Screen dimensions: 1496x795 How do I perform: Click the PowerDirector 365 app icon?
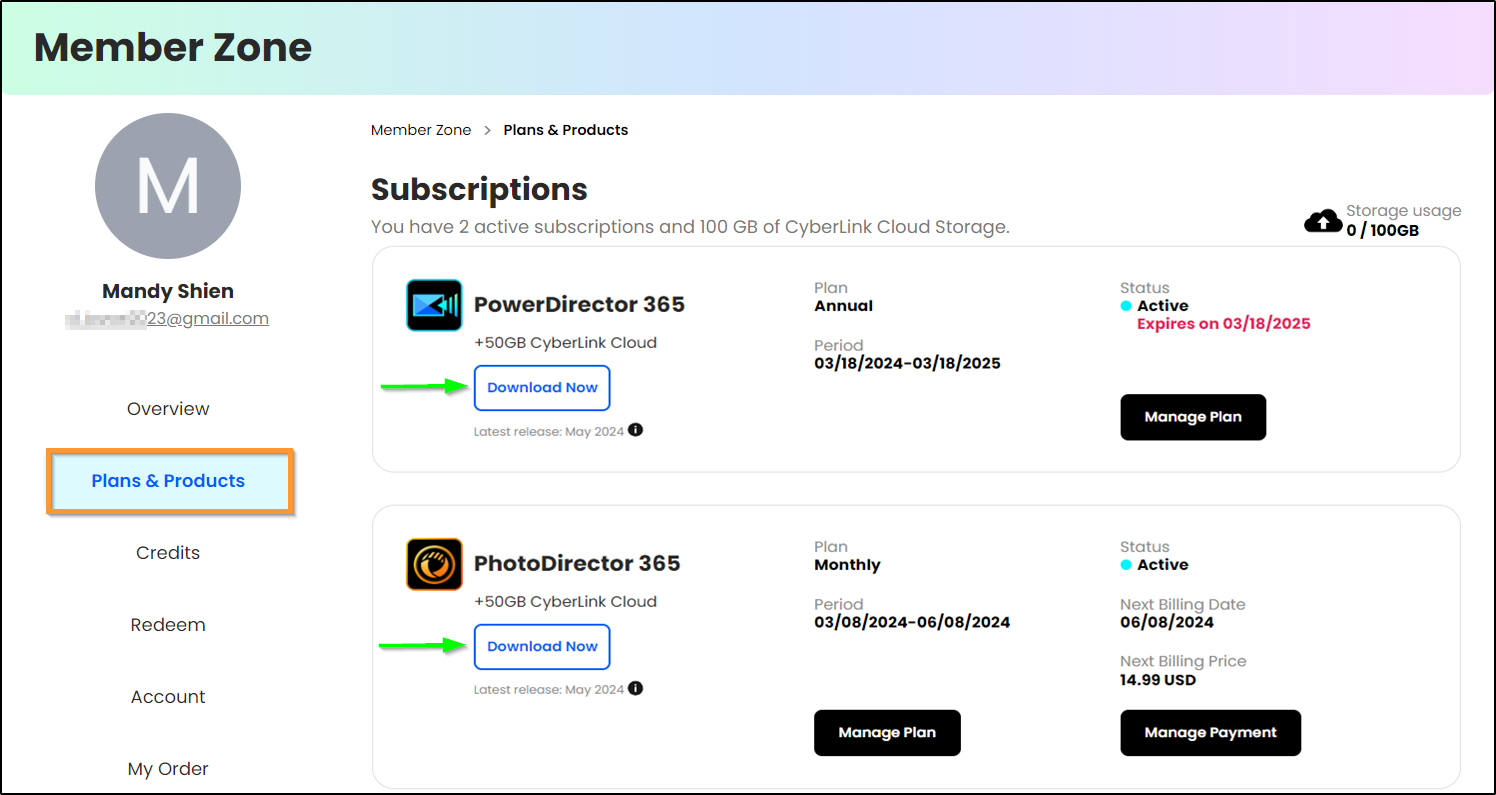tap(434, 305)
